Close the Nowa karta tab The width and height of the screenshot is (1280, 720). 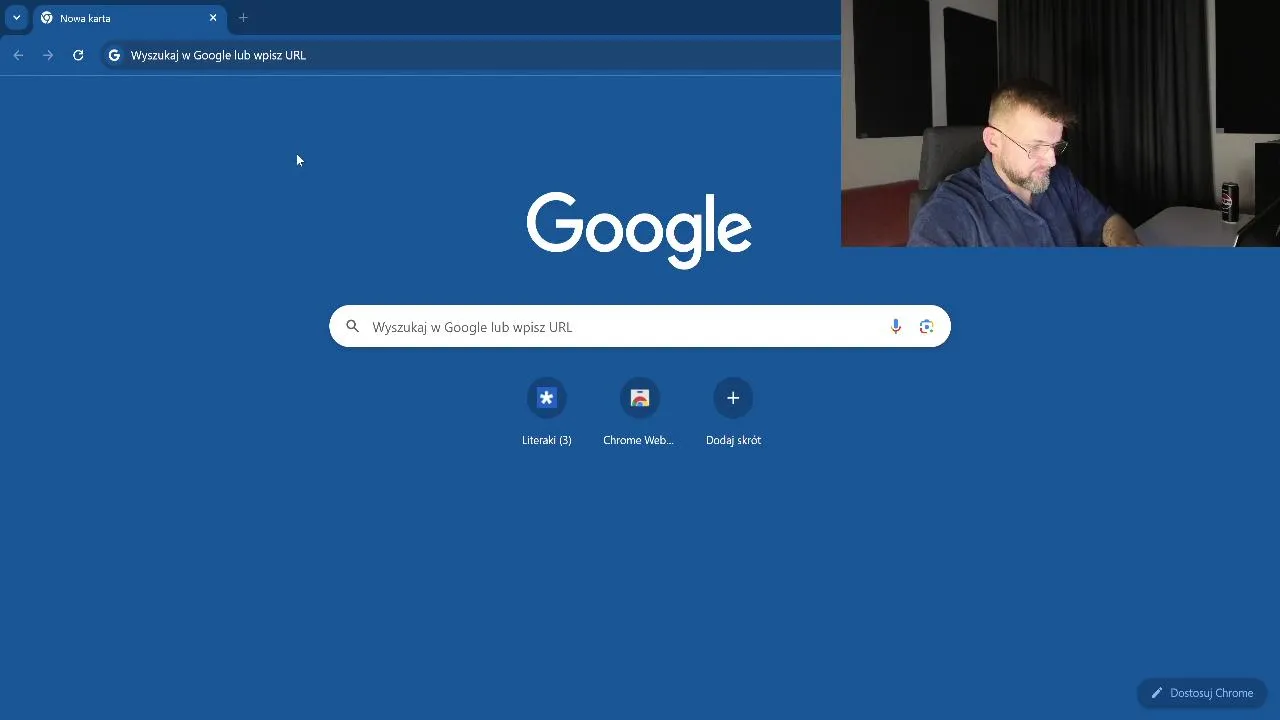click(x=213, y=18)
